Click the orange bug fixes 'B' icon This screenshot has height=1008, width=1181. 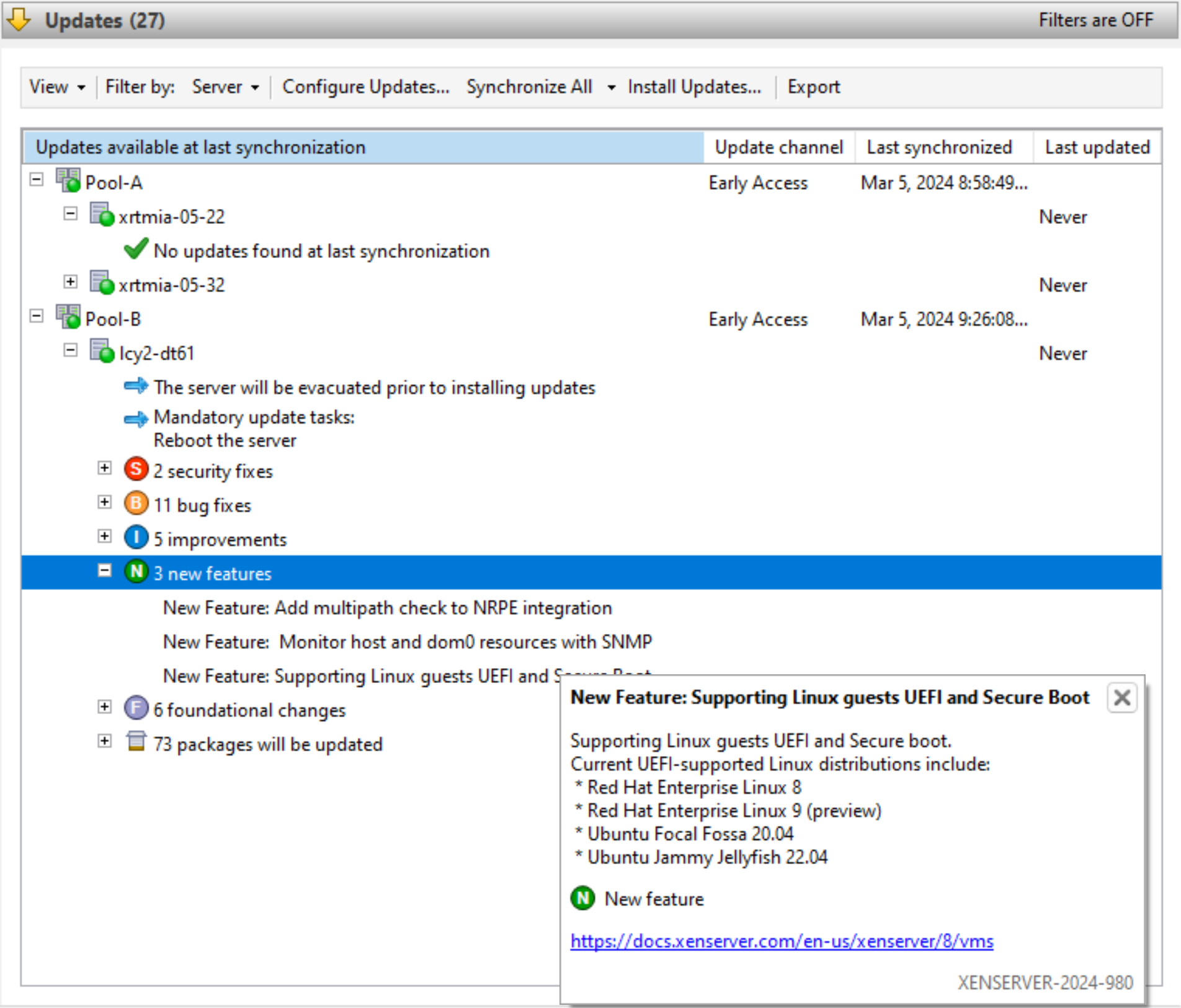point(136,504)
